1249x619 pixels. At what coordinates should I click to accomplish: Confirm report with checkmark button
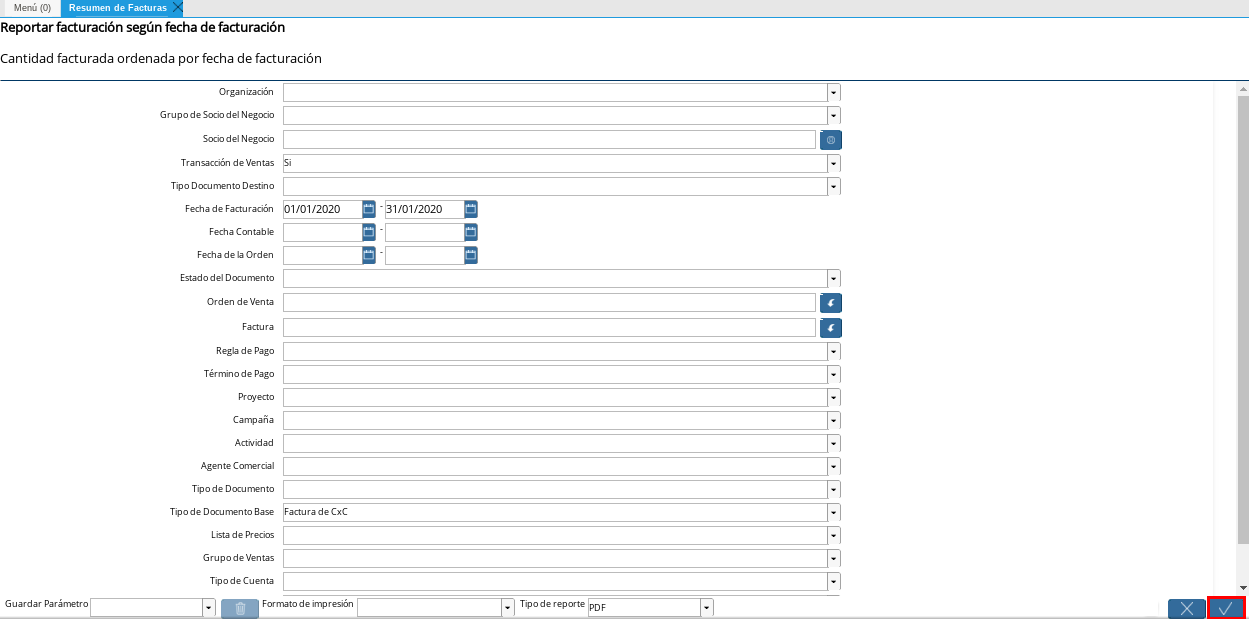[1226, 608]
